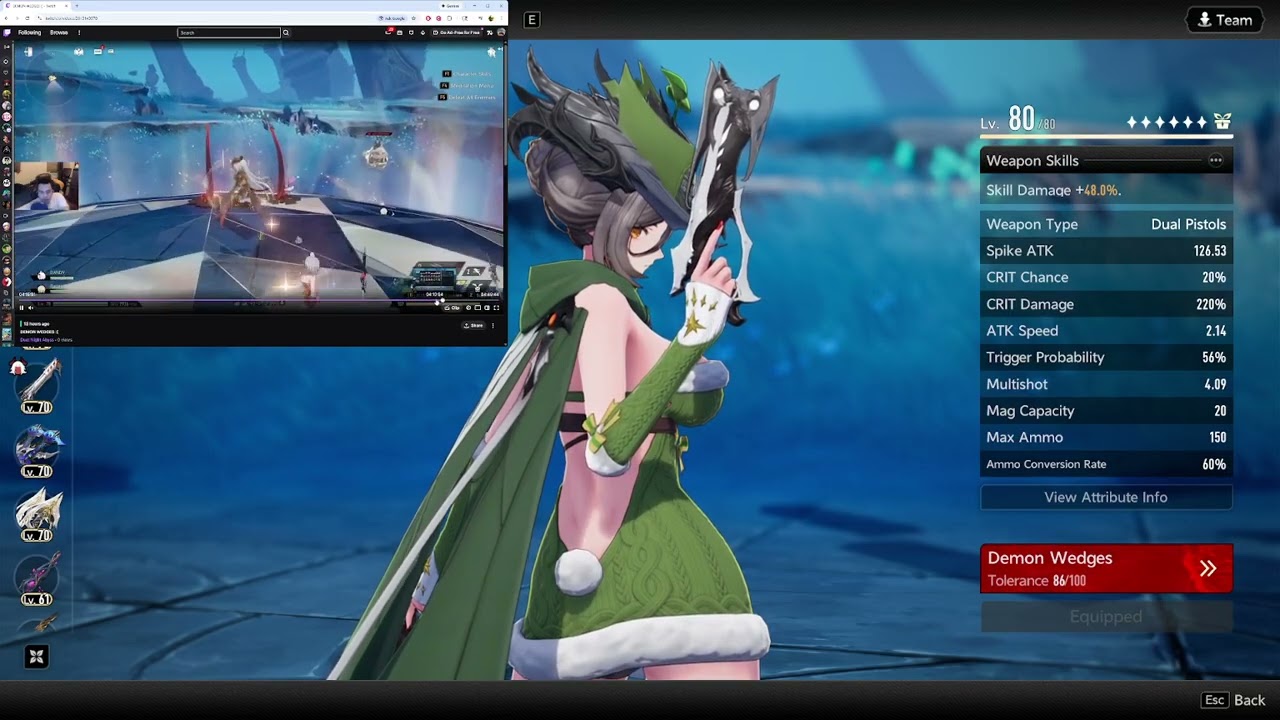Click the Twitch logo in browser
Viewport: 1280px width, 720px height.
(x=7, y=32)
